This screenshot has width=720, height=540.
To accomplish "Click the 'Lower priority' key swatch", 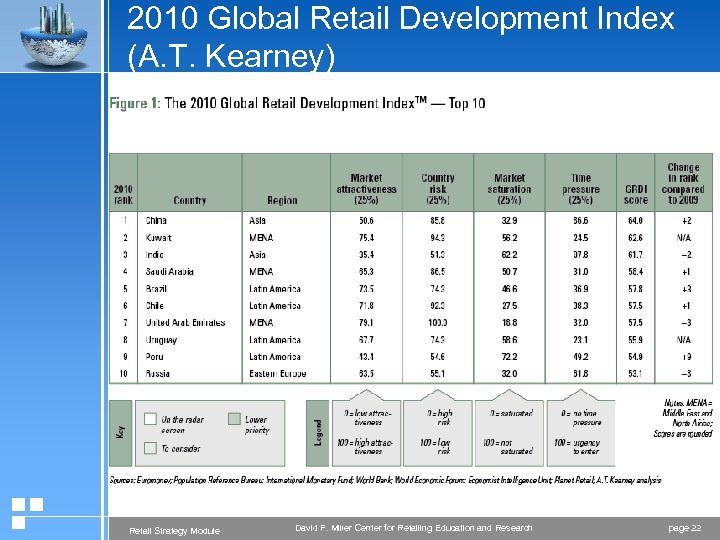I will [x=234, y=419].
